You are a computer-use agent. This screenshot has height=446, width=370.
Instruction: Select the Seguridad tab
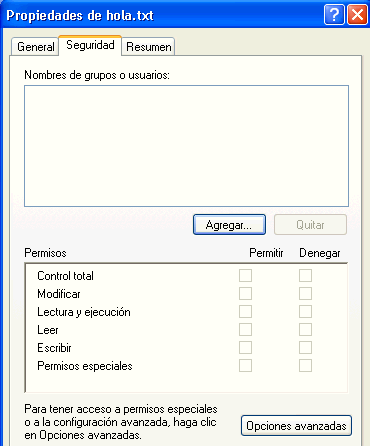pyautogui.click(x=90, y=45)
